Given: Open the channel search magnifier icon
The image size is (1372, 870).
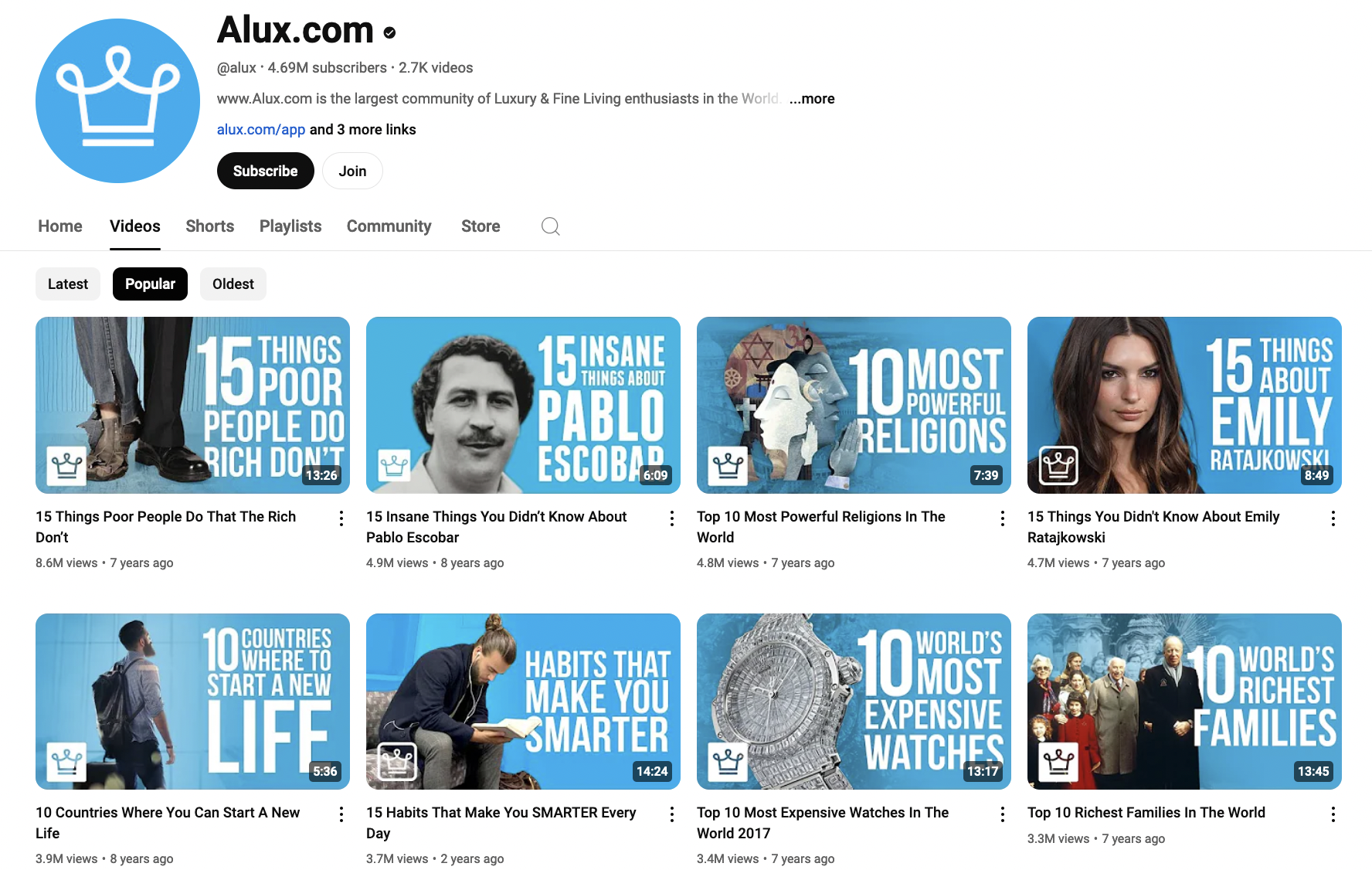Looking at the screenshot, I should [x=551, y=226].
